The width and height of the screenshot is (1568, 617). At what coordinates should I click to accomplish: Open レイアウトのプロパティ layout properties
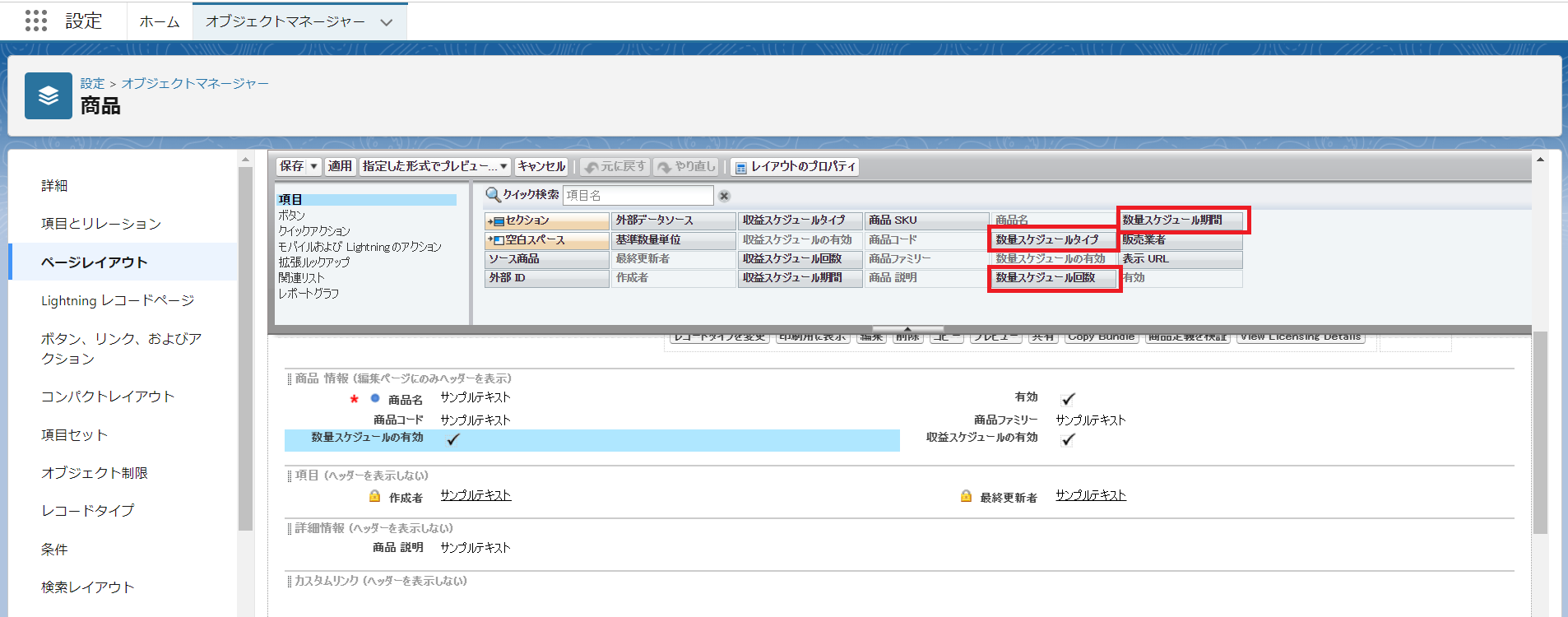click(795, 167)
